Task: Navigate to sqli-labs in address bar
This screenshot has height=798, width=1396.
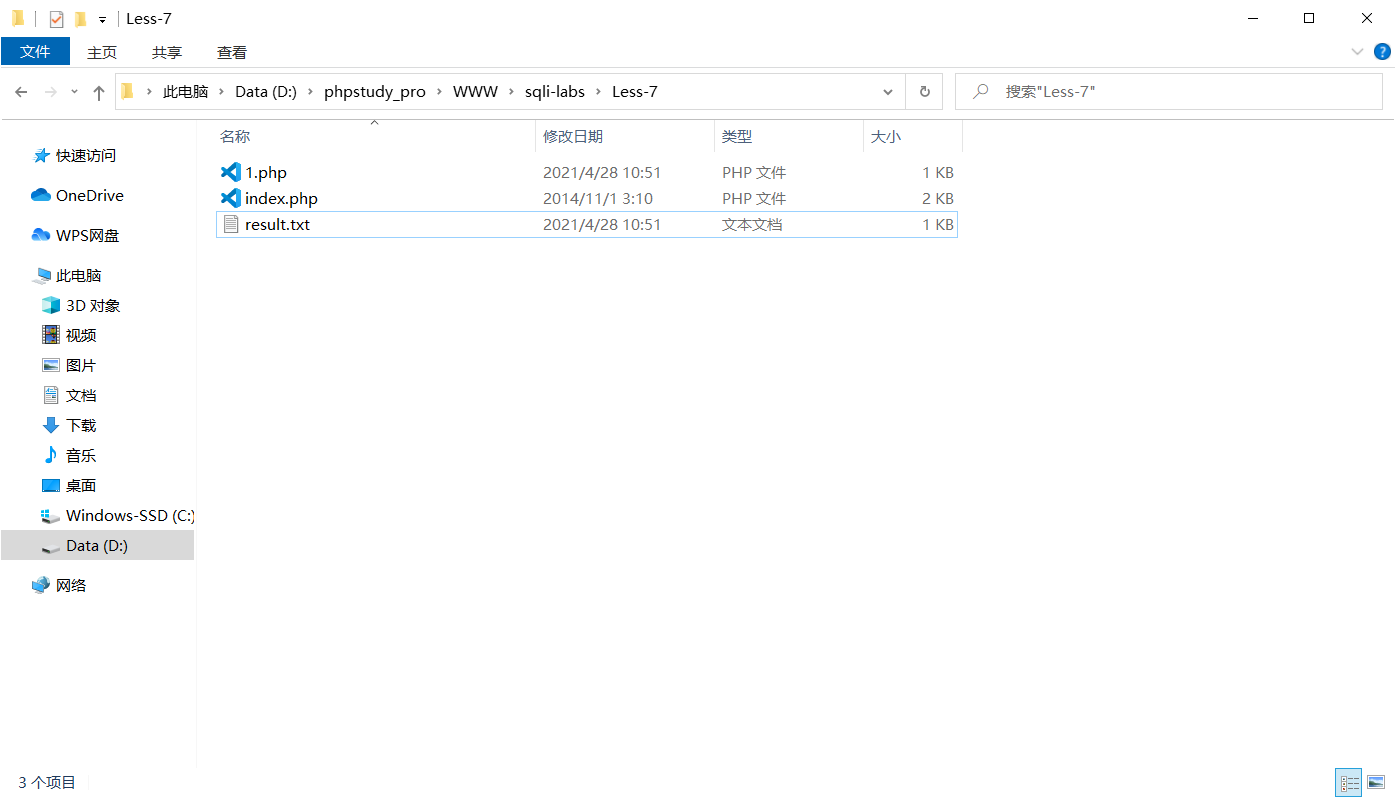Action: pyautogui.click(x=555, y=92)
